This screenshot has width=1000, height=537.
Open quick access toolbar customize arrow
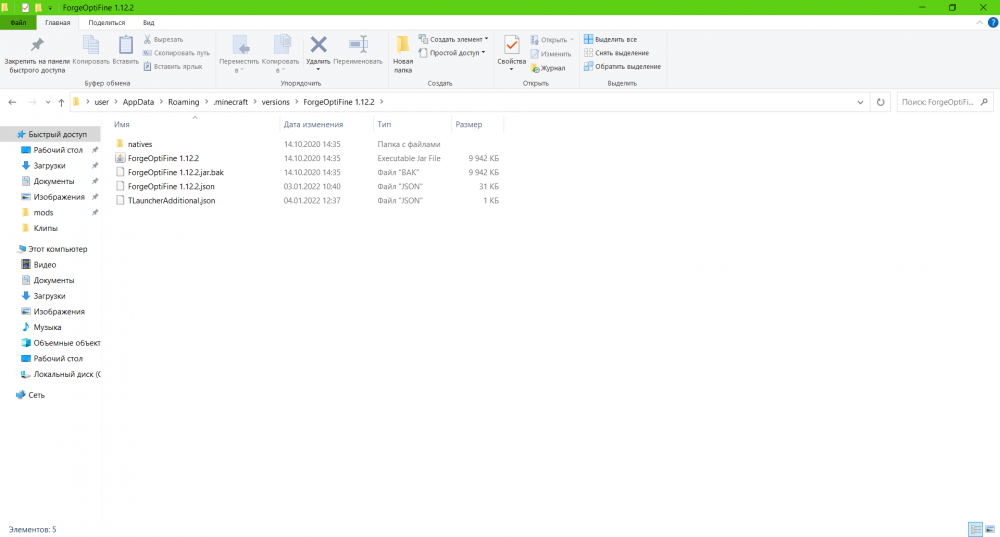(50, 8)
